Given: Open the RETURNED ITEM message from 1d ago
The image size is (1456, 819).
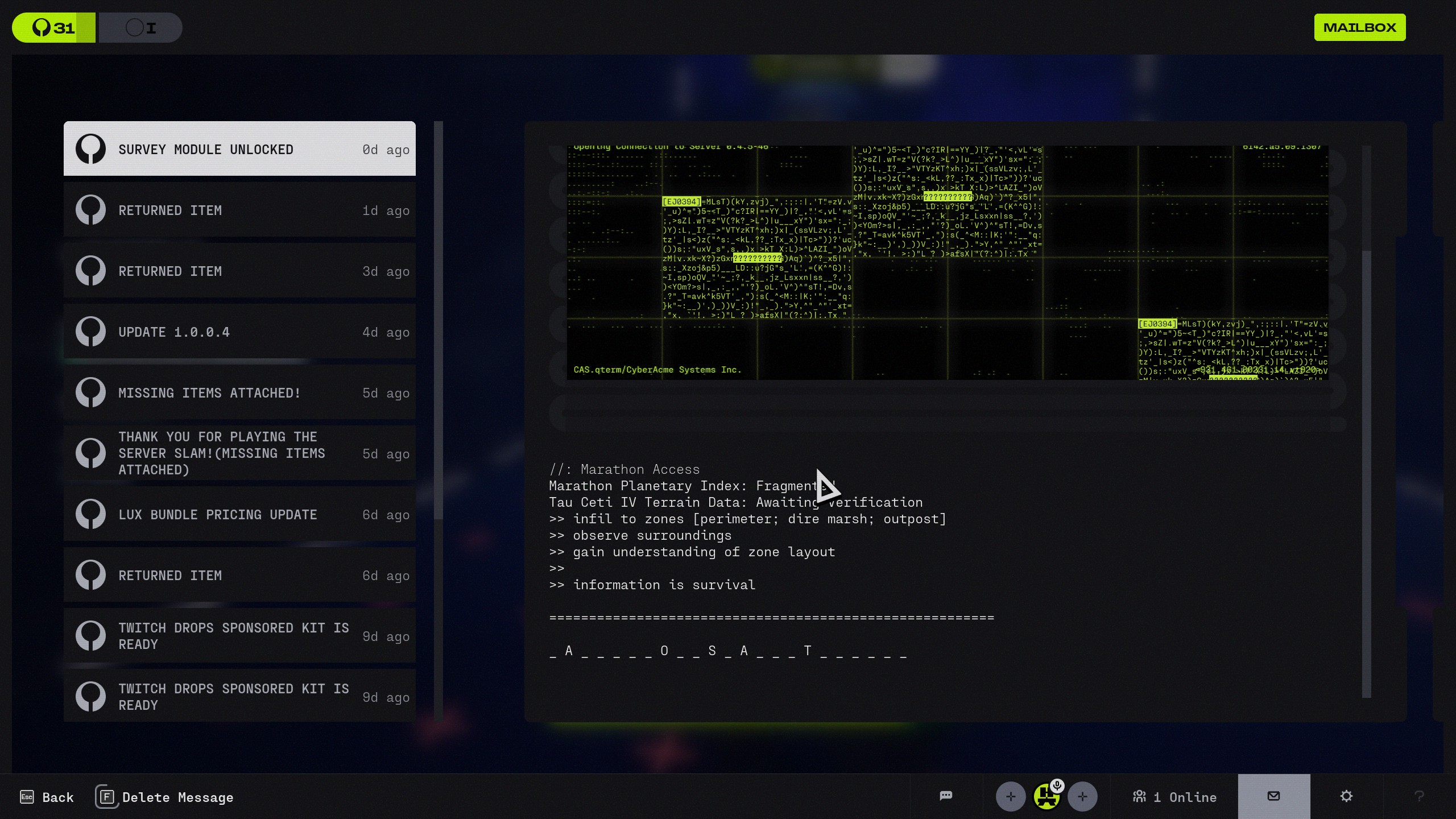Looking at the screenshot, I should (x=239, y=210).
